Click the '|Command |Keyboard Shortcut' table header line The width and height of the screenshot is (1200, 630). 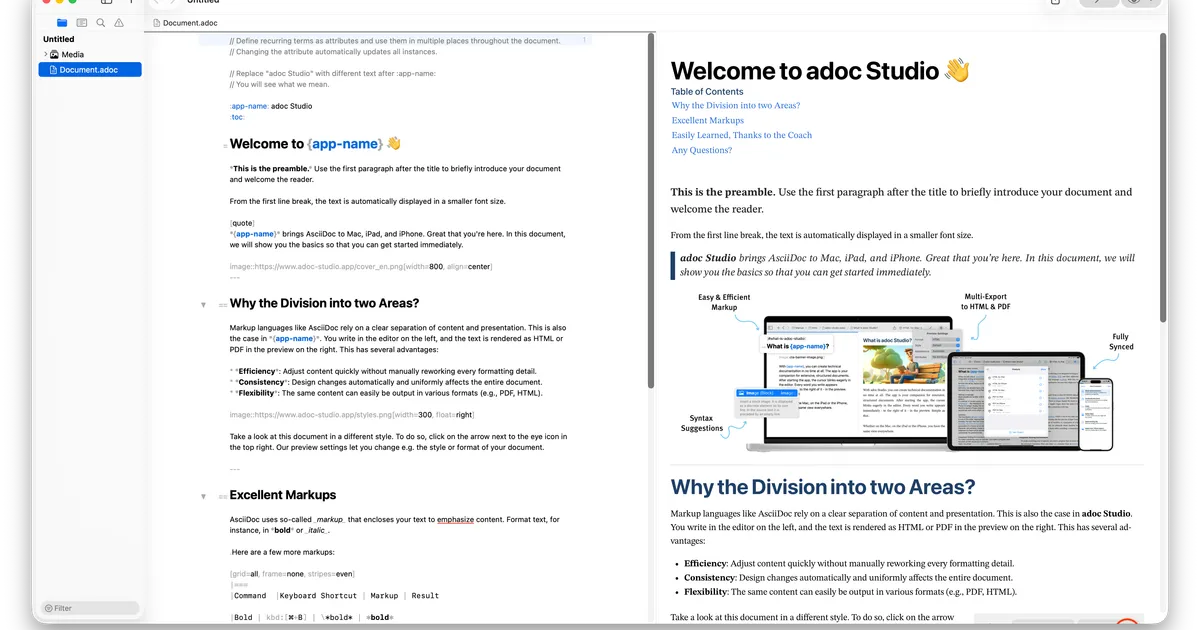pyautogui.click(x=335, y=595)
